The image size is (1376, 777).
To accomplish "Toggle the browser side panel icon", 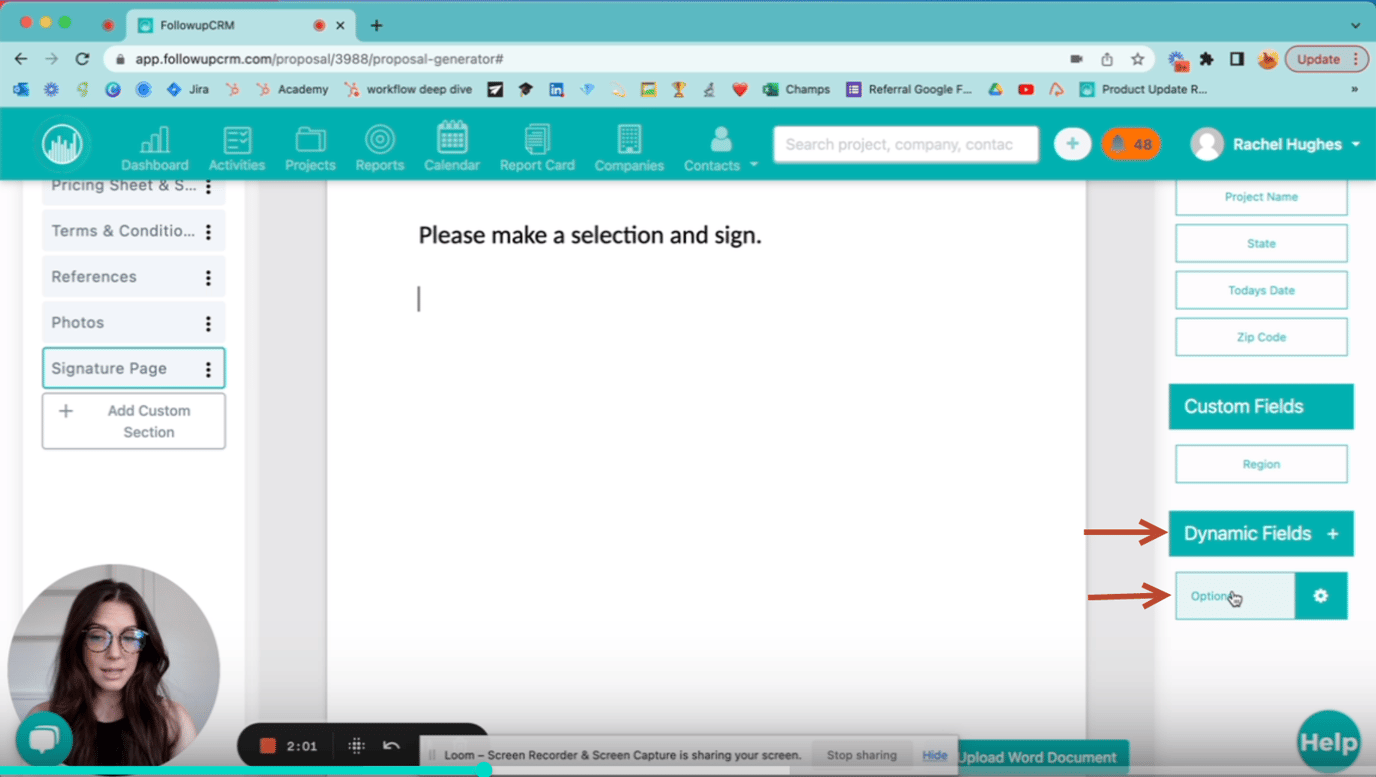I will [1237, 59].
